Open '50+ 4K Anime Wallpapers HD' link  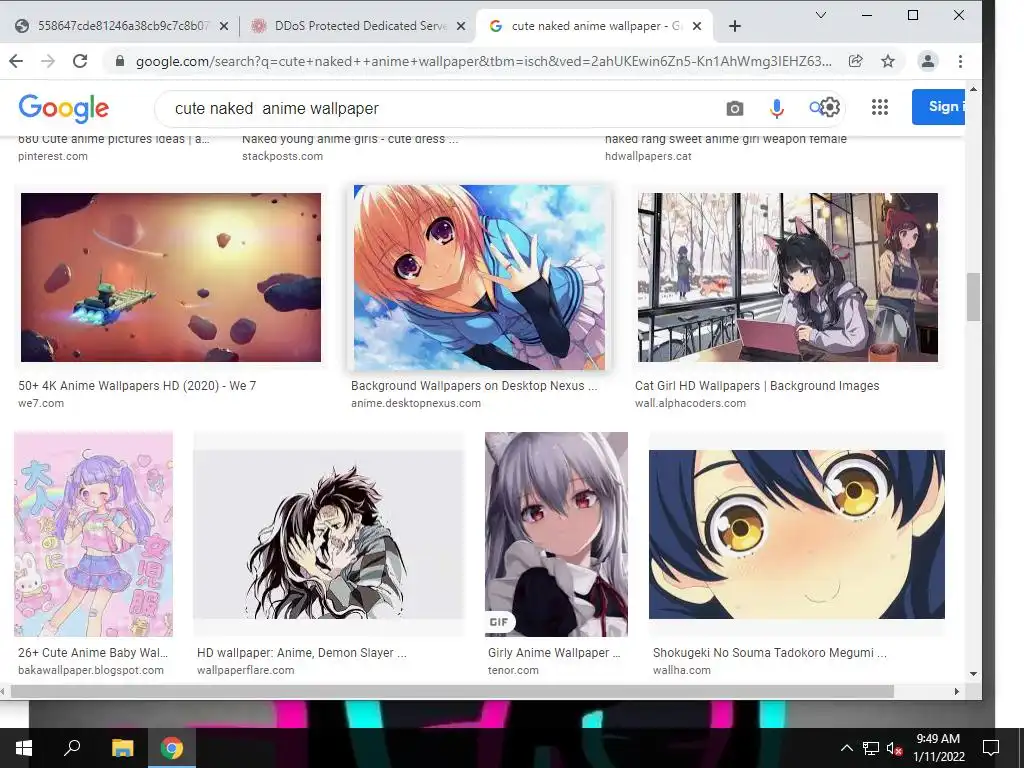point(137,386)
